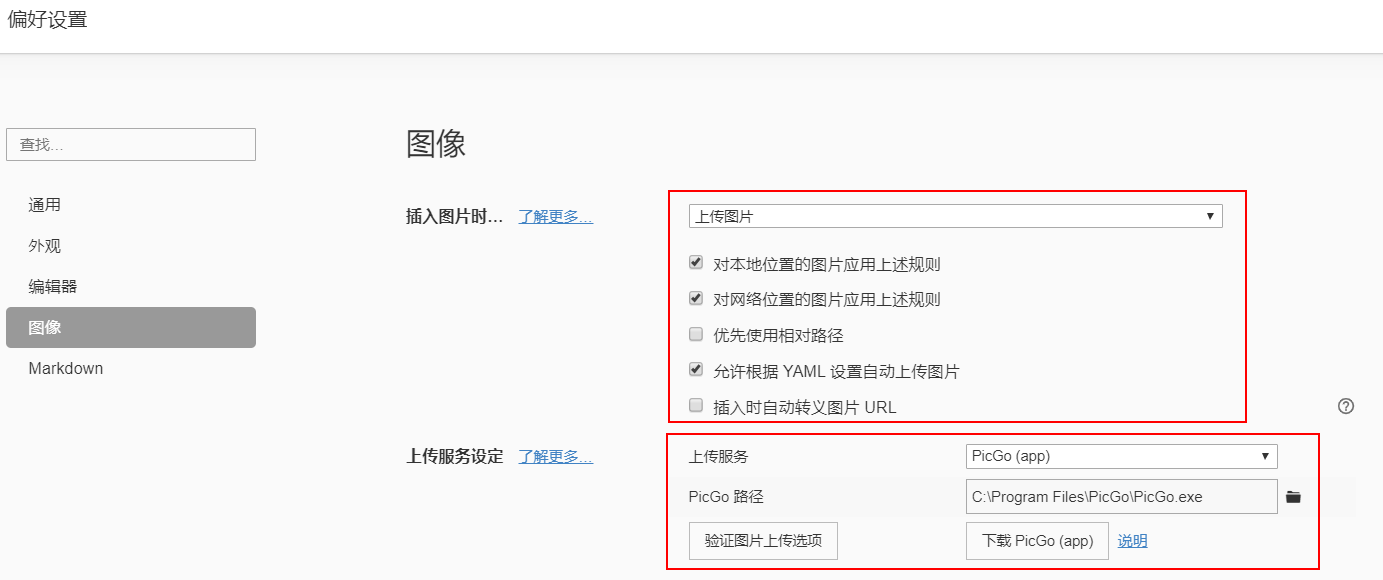Click the PicGo 路径 label
Image resolution: width=1383 pixels, height=580 pixels.
(726, 497)
